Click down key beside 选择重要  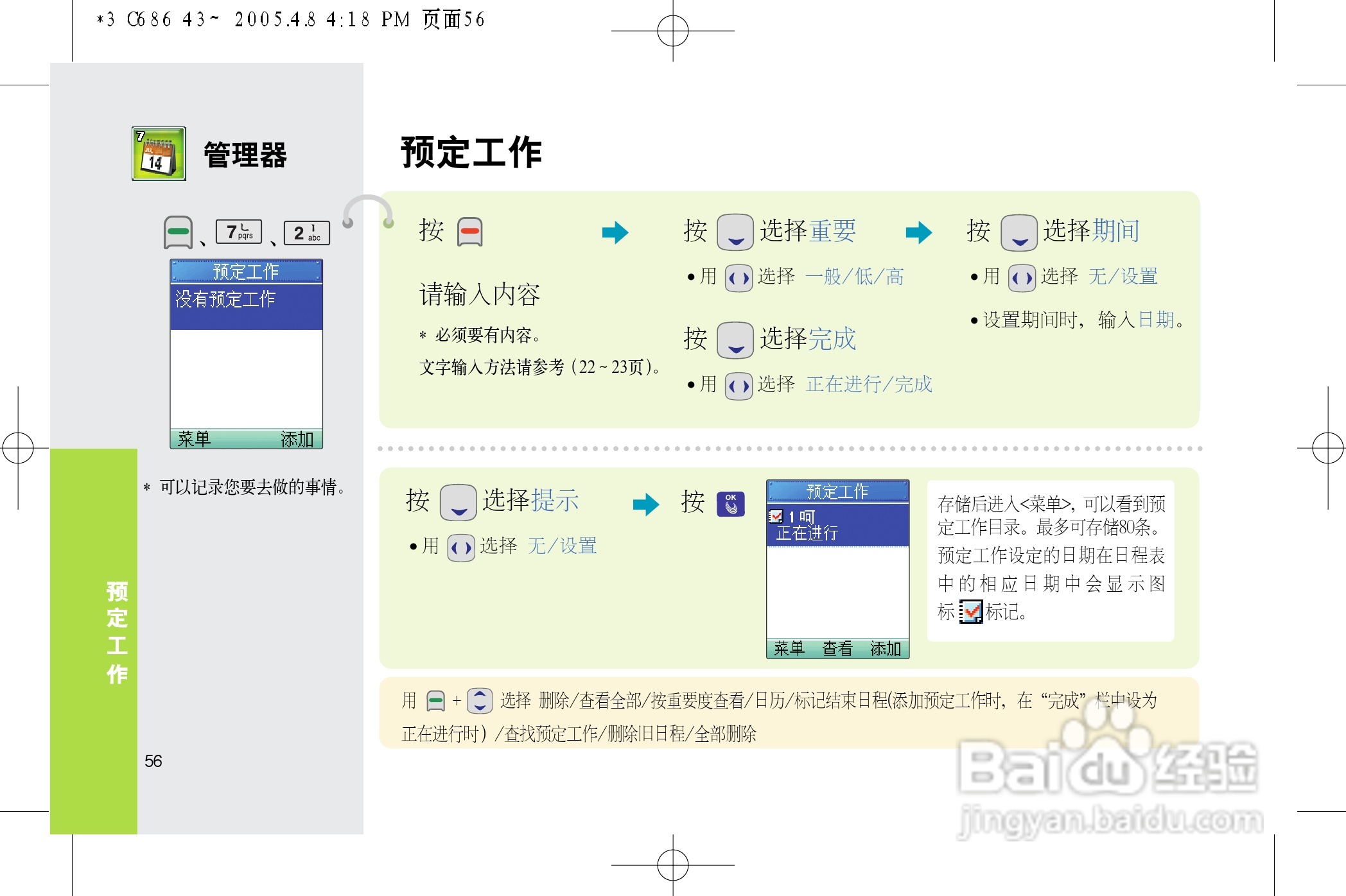tap(735, 232)
